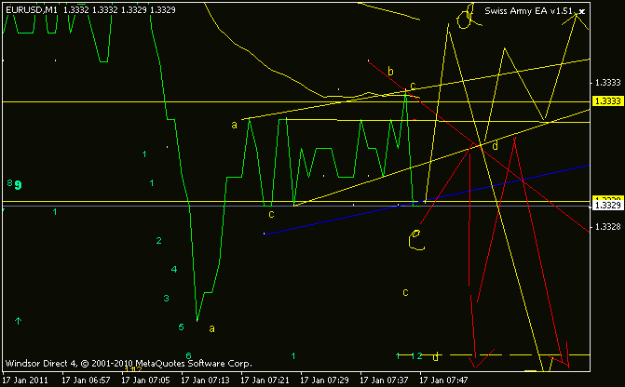Click the 17 Jan 06:57 time label

86,380
